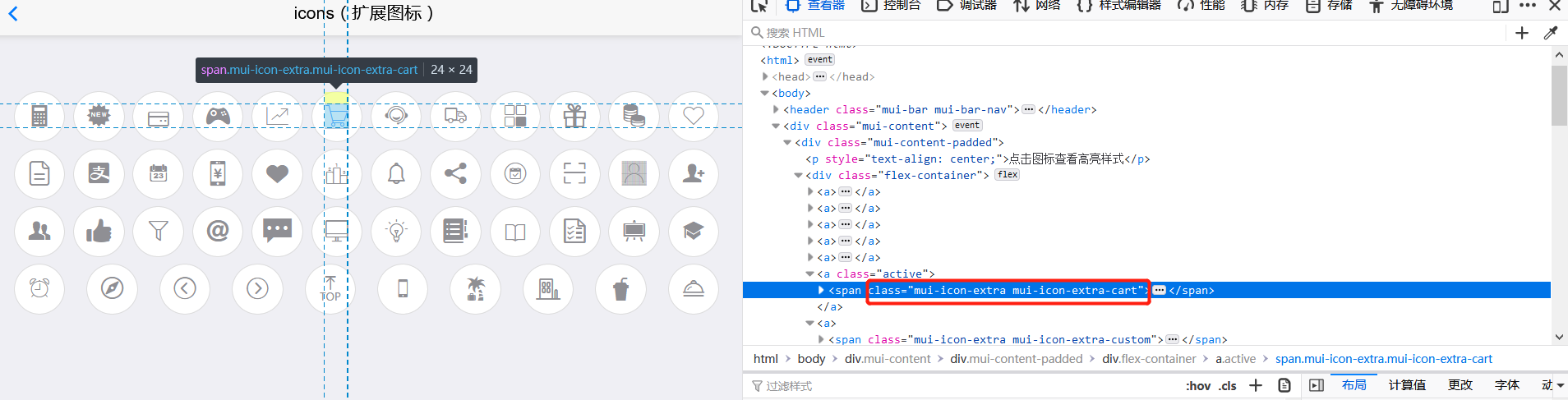Expand the mui-icon-extra-custom span node
This screenshot has width=1568, height=400.
coord(821,339)
